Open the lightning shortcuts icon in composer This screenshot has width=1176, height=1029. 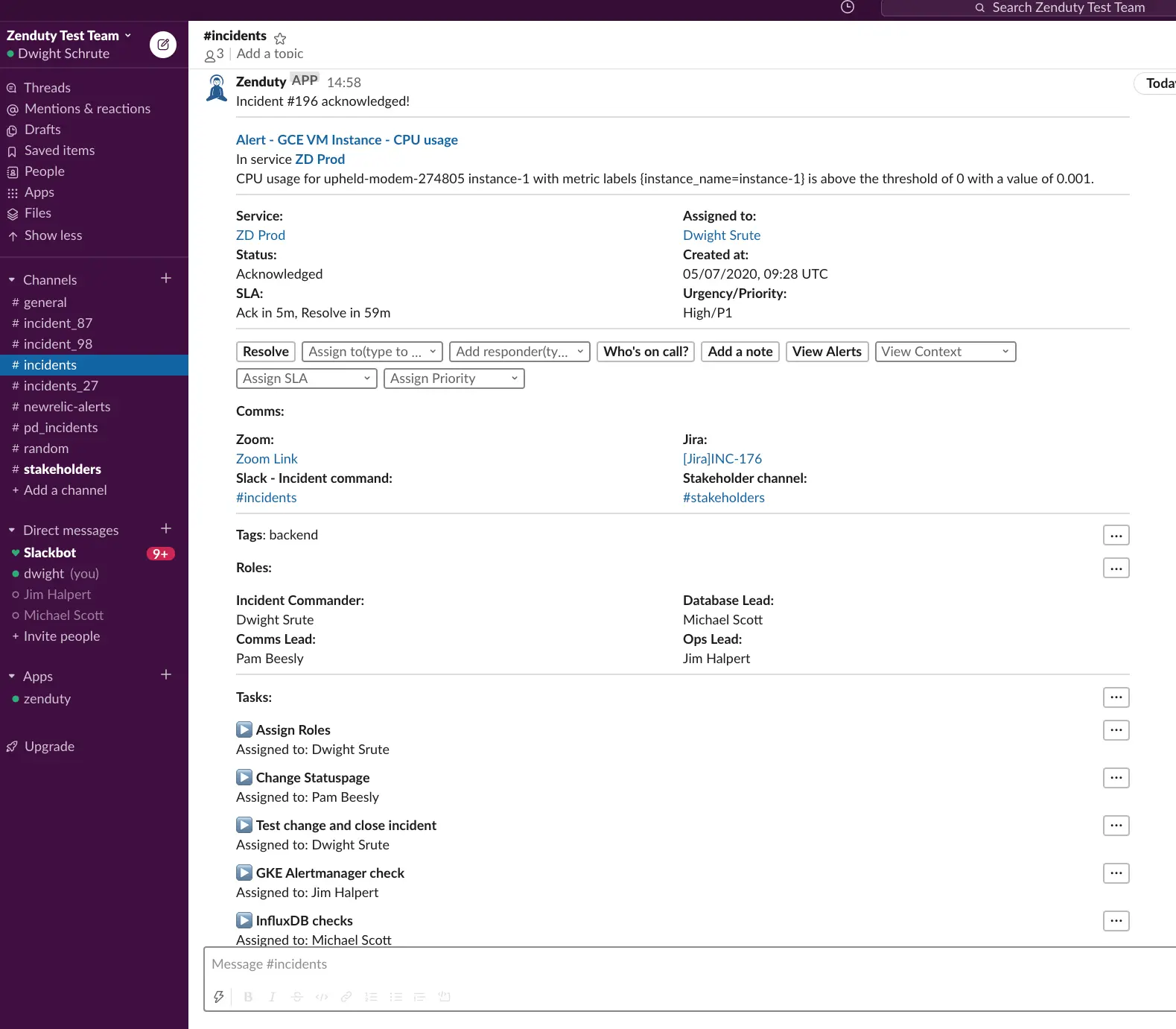coord(219,997)
